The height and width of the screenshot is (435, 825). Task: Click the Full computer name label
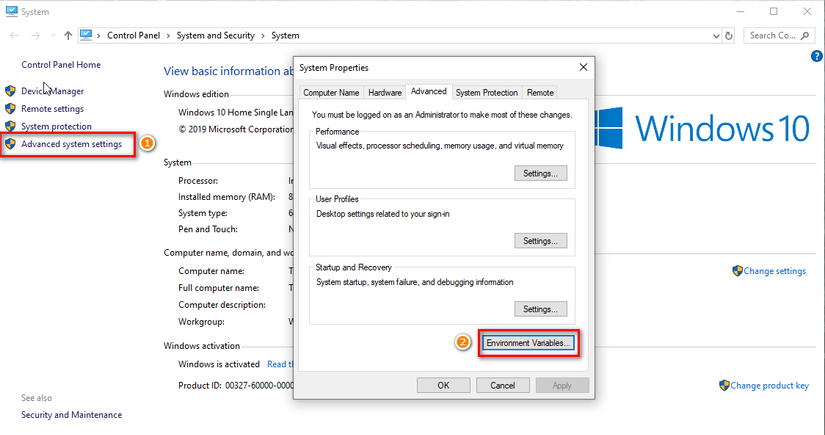tap(218, 288)
